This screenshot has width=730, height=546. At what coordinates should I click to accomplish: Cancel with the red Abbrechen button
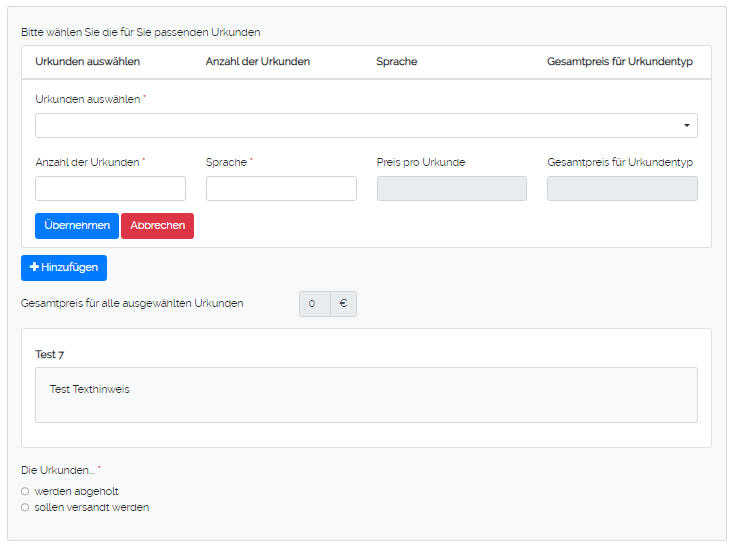tap(157, 226)
